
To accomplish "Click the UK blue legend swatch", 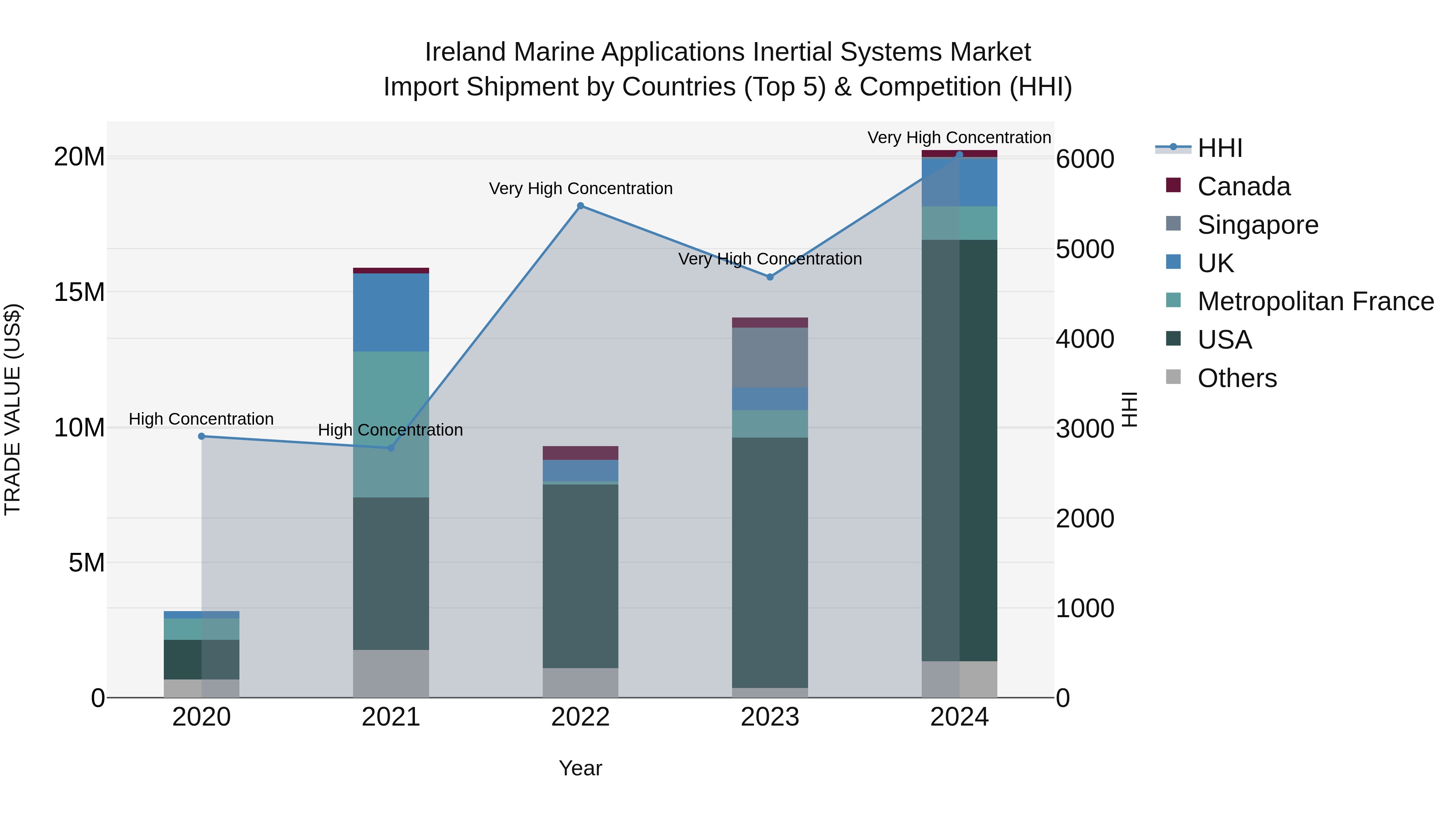I will point(1173,262).
